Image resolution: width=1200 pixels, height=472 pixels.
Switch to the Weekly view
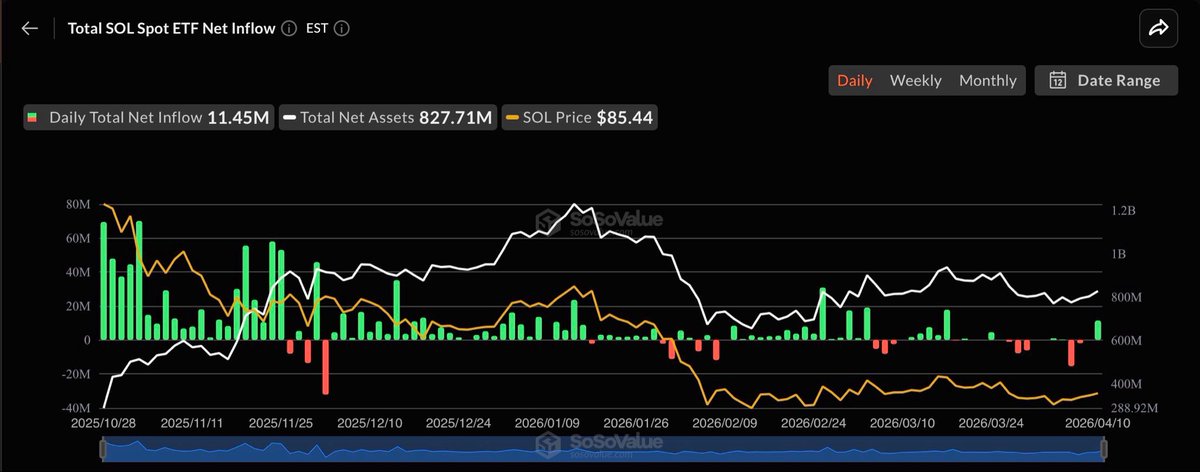click(x=915, y=81)
